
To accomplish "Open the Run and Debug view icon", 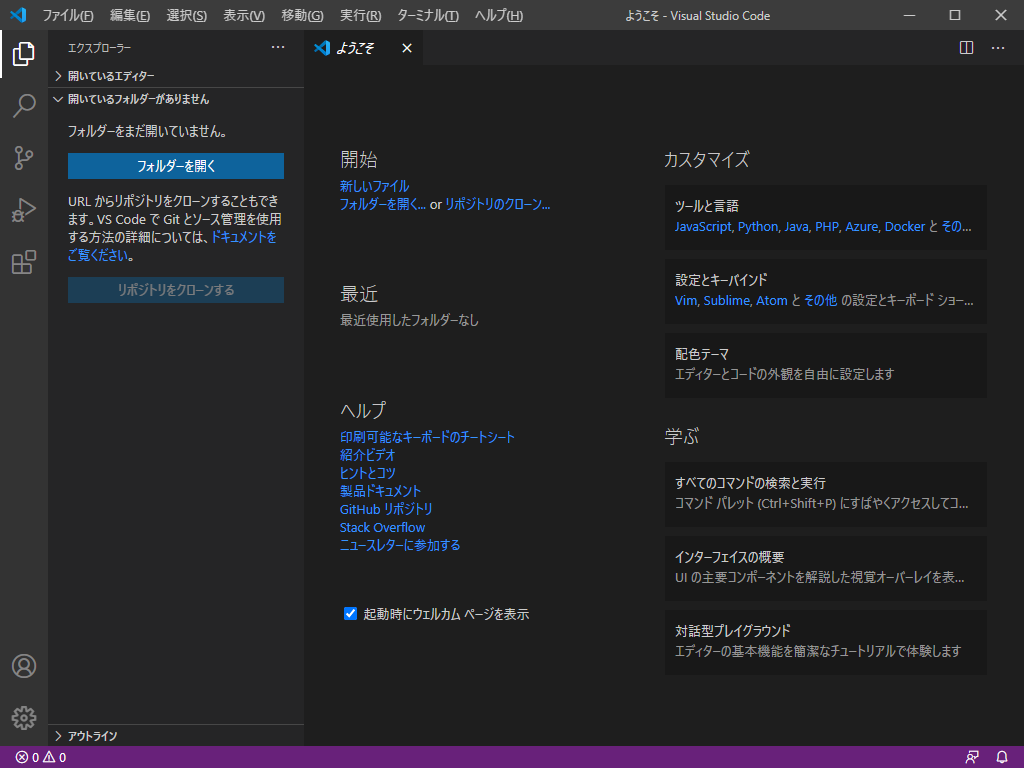I will coord(24,210).
